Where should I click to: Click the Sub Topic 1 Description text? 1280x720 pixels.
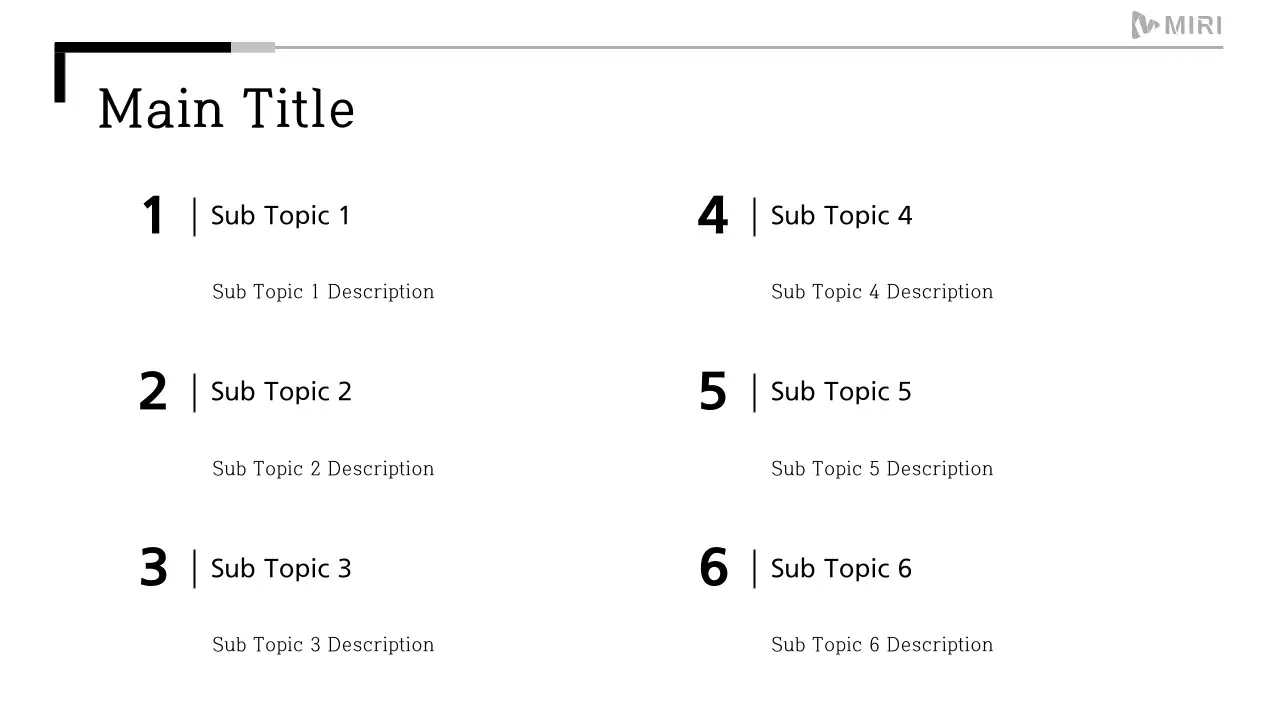point(323,292)
